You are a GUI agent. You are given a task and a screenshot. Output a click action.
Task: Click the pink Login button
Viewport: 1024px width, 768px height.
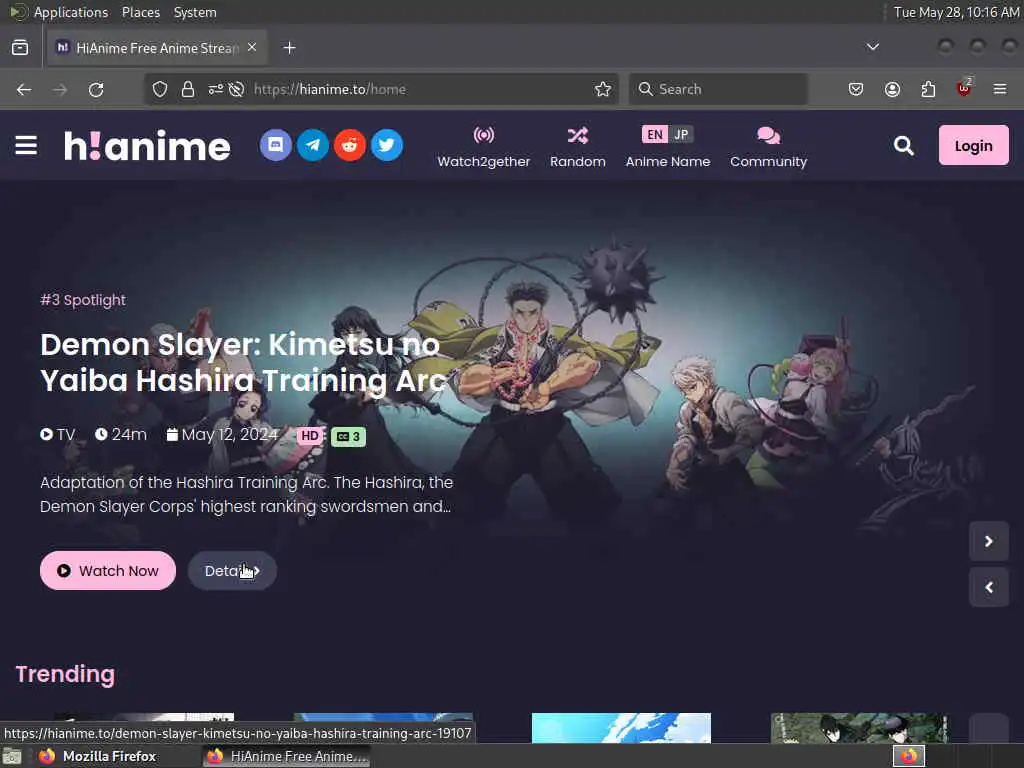click(x=973, y=146)
